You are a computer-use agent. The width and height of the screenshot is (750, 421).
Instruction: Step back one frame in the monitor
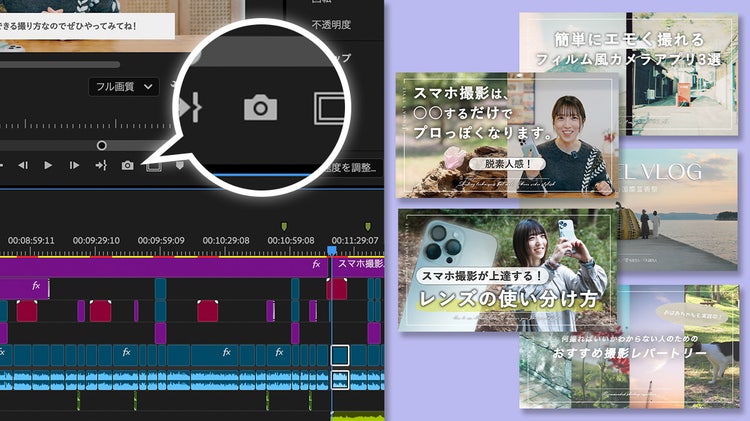click(x=22, y=166)
